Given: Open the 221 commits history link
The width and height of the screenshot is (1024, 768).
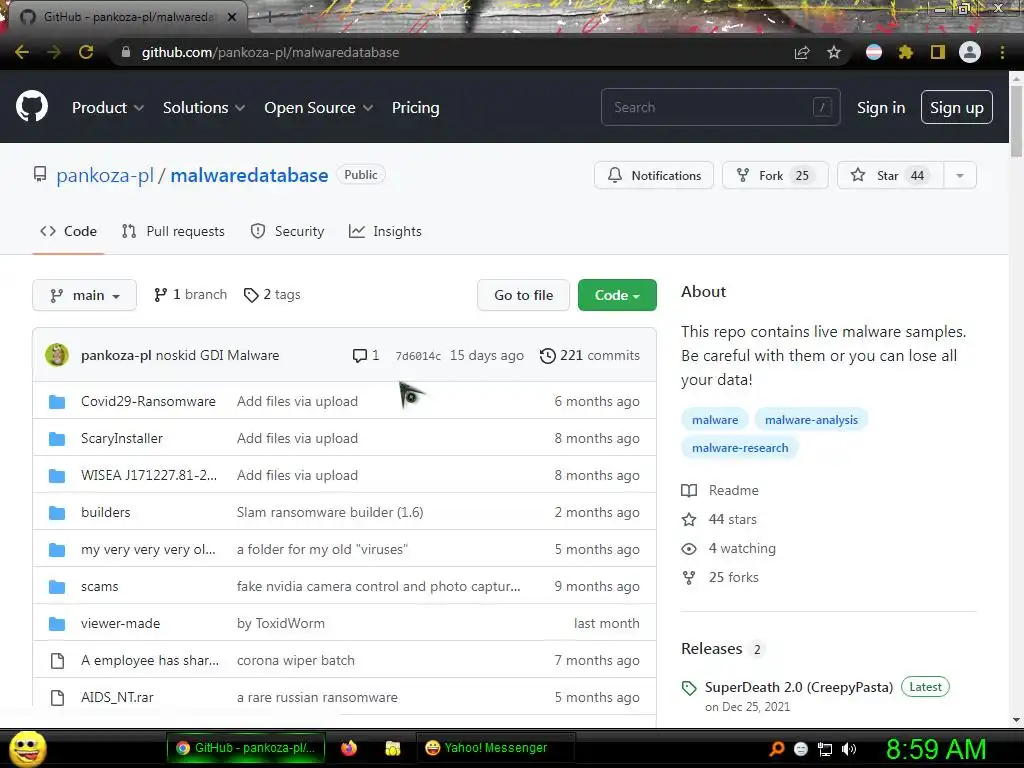Looking at the screenshot, I should 589,356.
